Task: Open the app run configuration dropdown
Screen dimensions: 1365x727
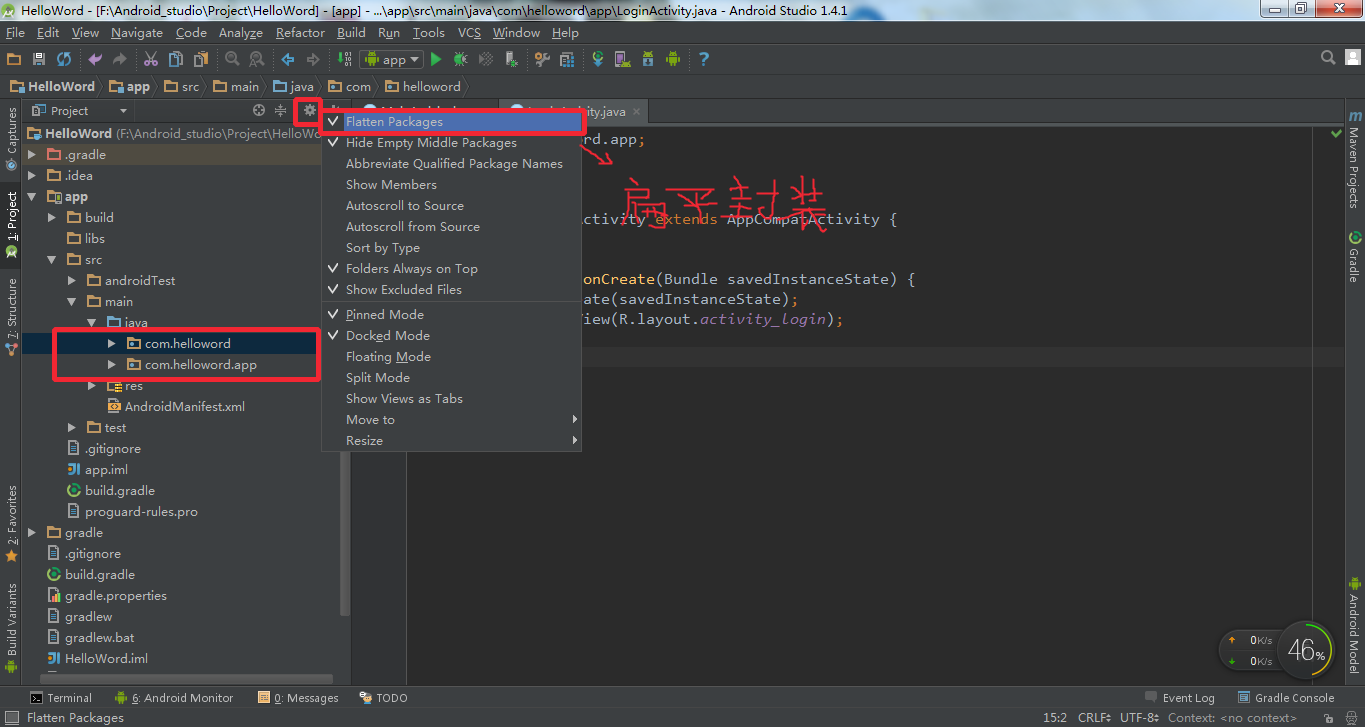Action: coord(392,60)
